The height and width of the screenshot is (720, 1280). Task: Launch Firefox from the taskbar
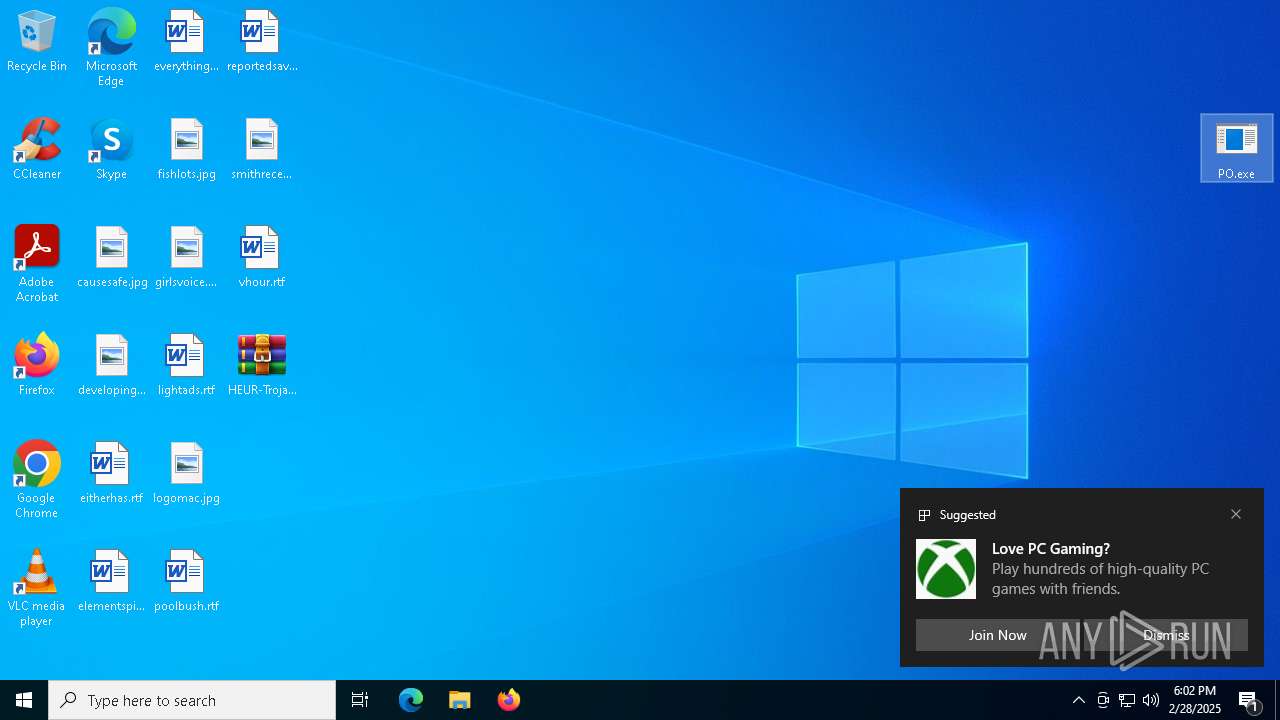(x=509, y=700)
